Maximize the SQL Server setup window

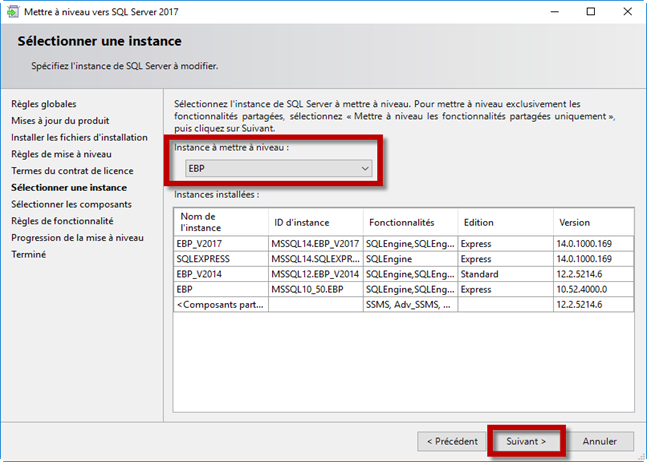[x=591, y=12]
